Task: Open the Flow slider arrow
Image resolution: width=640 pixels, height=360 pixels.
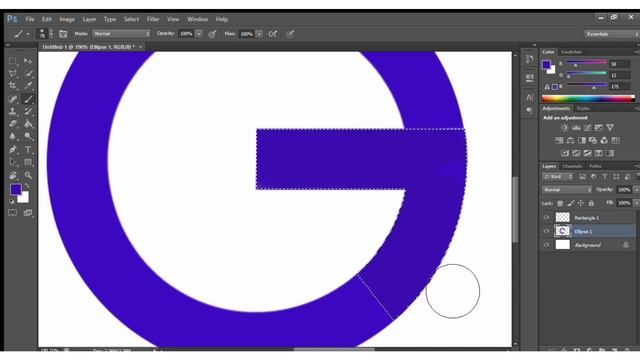Action: [x=259, y=34]
